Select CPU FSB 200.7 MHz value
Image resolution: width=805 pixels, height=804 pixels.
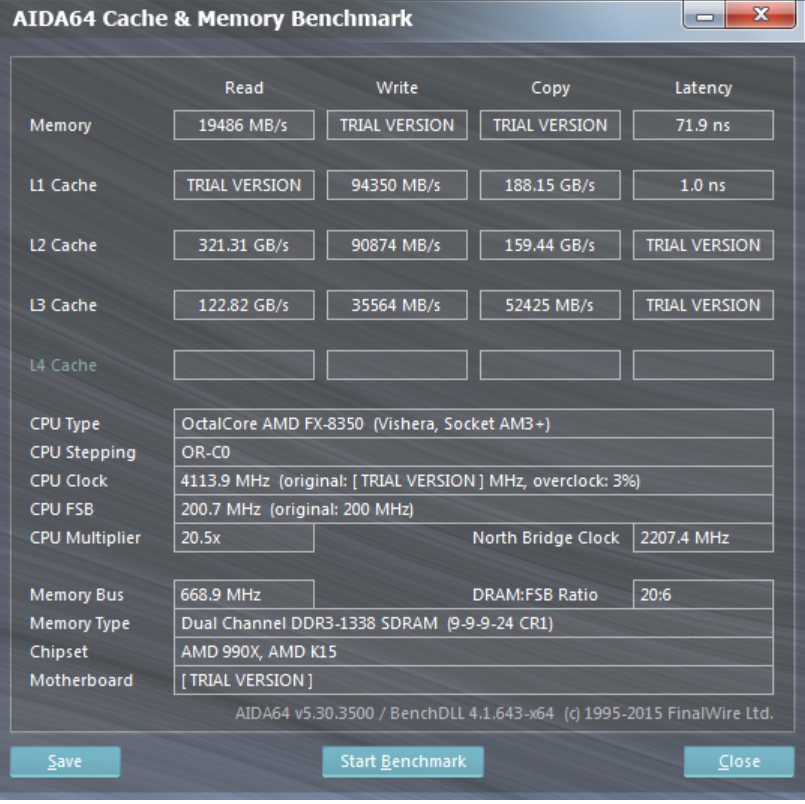coord(473,509)
